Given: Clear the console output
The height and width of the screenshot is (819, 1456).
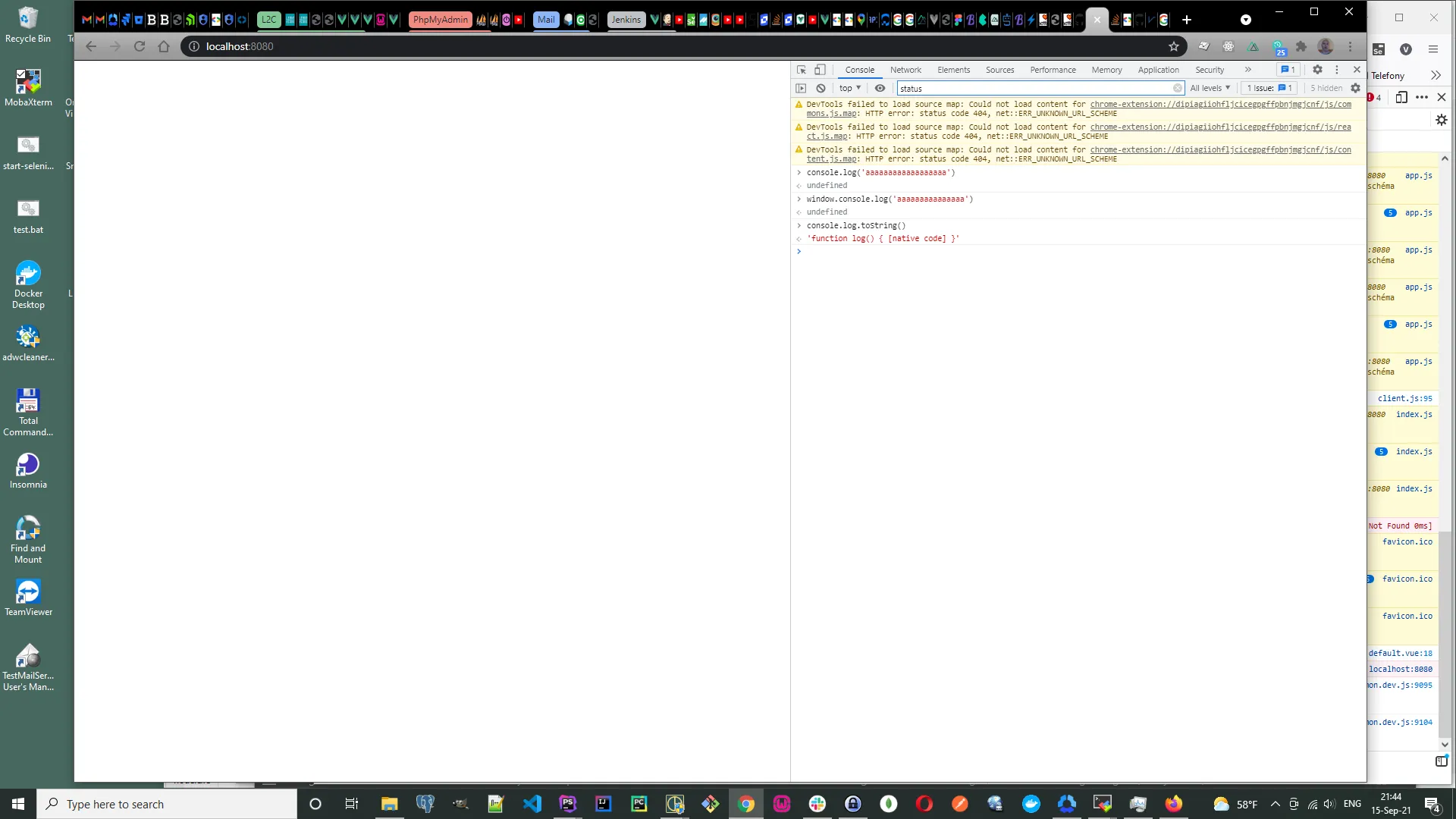Looking at the screenshot, I should tap(821, 88).
